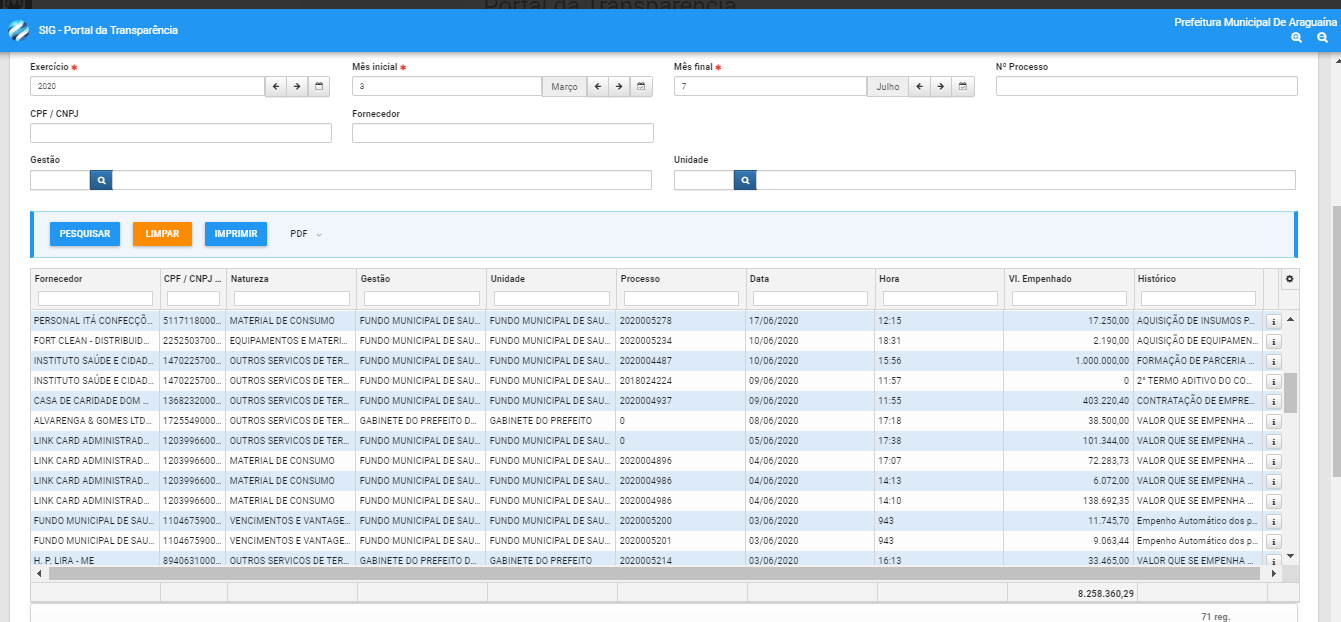View details of CASA DE CARIDADE row

tap(1274, 401)
